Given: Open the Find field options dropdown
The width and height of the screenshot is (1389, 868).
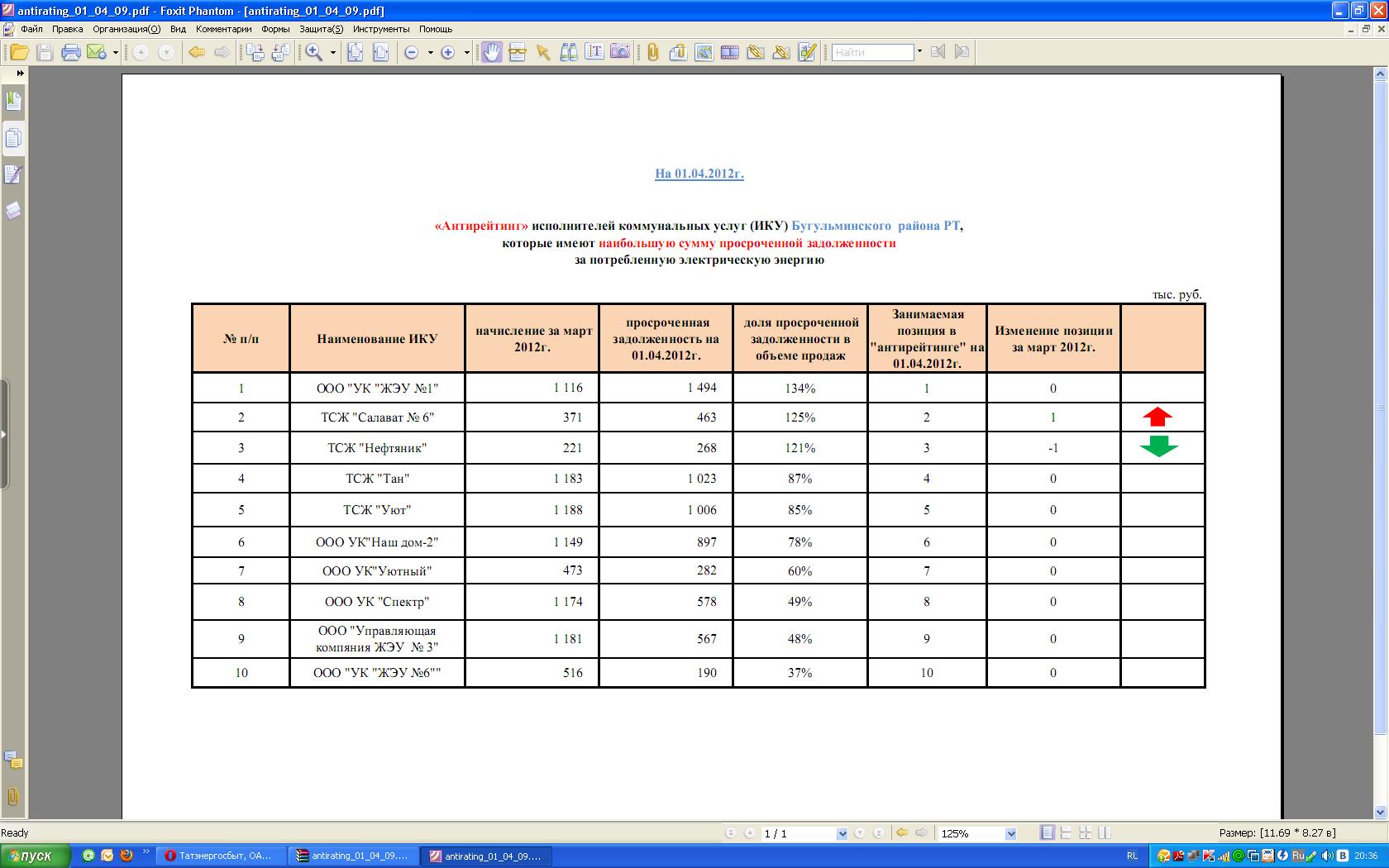Looking at the screenshot, I should [919, 52].
